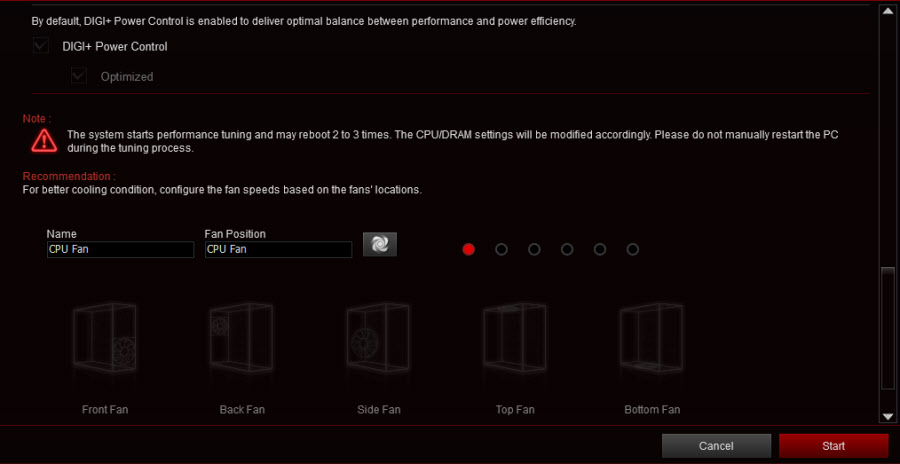Click the Back Fan label
900x464 pixels.
(242, 410)
